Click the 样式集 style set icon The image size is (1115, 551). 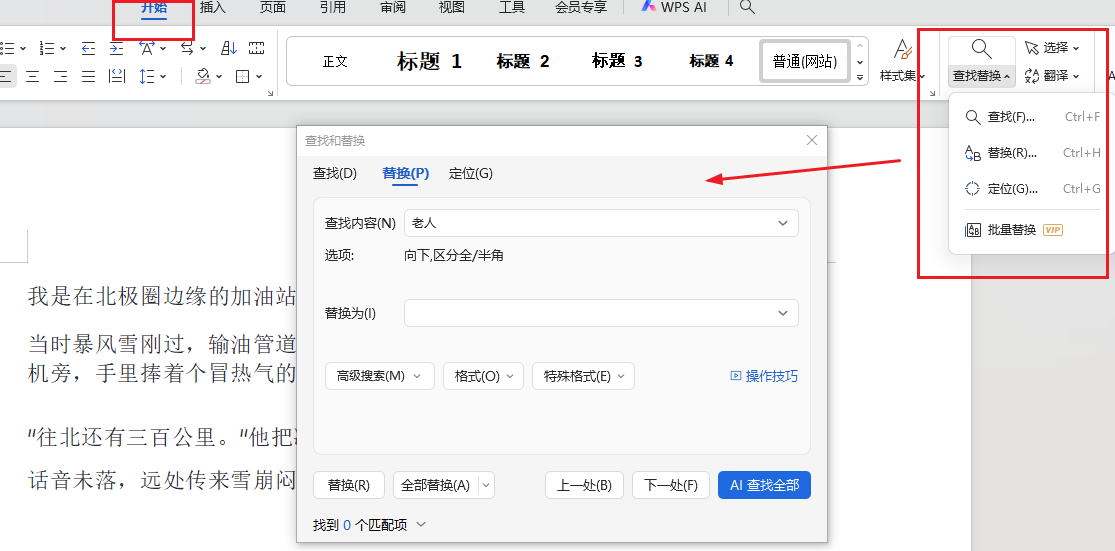pyautogui.click(x=902, y=50)
